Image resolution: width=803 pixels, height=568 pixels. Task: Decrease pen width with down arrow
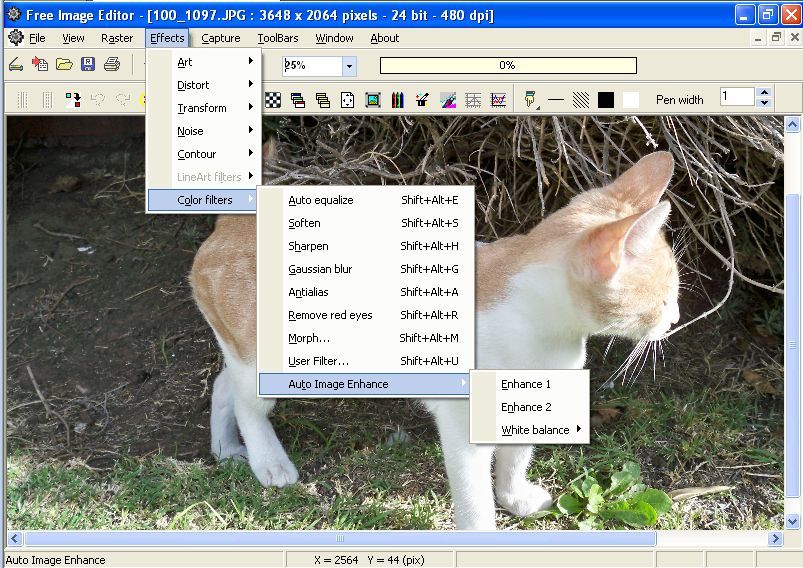tap(764, 102)
